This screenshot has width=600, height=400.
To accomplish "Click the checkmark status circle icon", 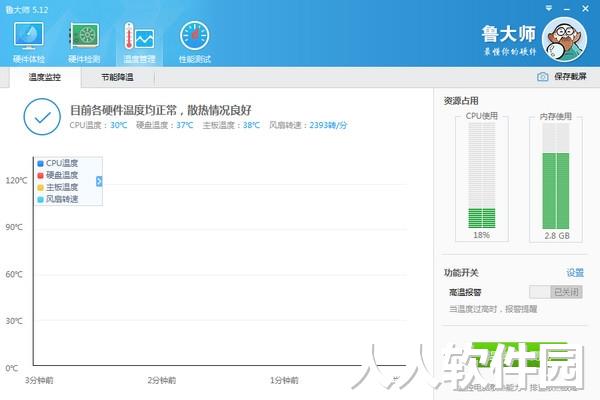I will [42, 117].
